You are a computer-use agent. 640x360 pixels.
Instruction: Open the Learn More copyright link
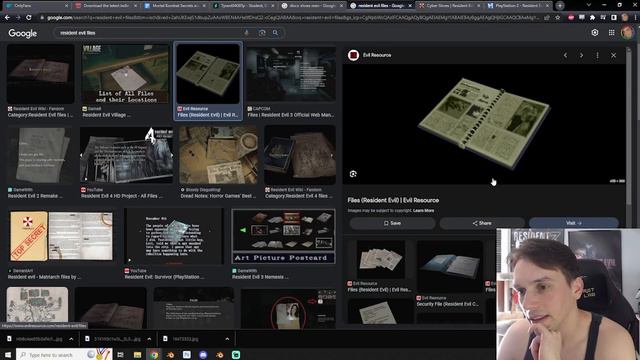(424, 211)
